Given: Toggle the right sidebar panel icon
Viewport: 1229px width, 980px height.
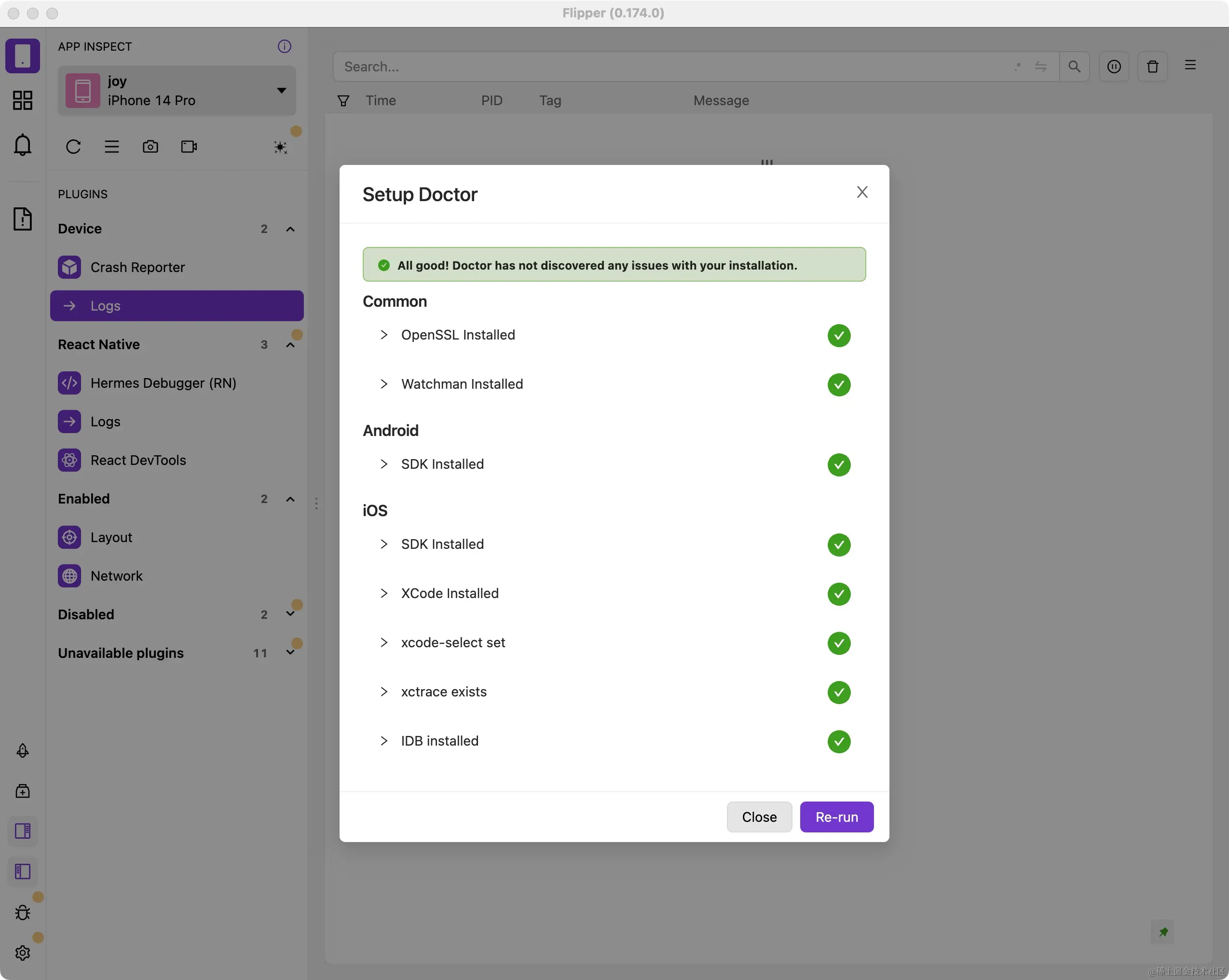Looking at the screenshot, I should (x=23, y=830).
